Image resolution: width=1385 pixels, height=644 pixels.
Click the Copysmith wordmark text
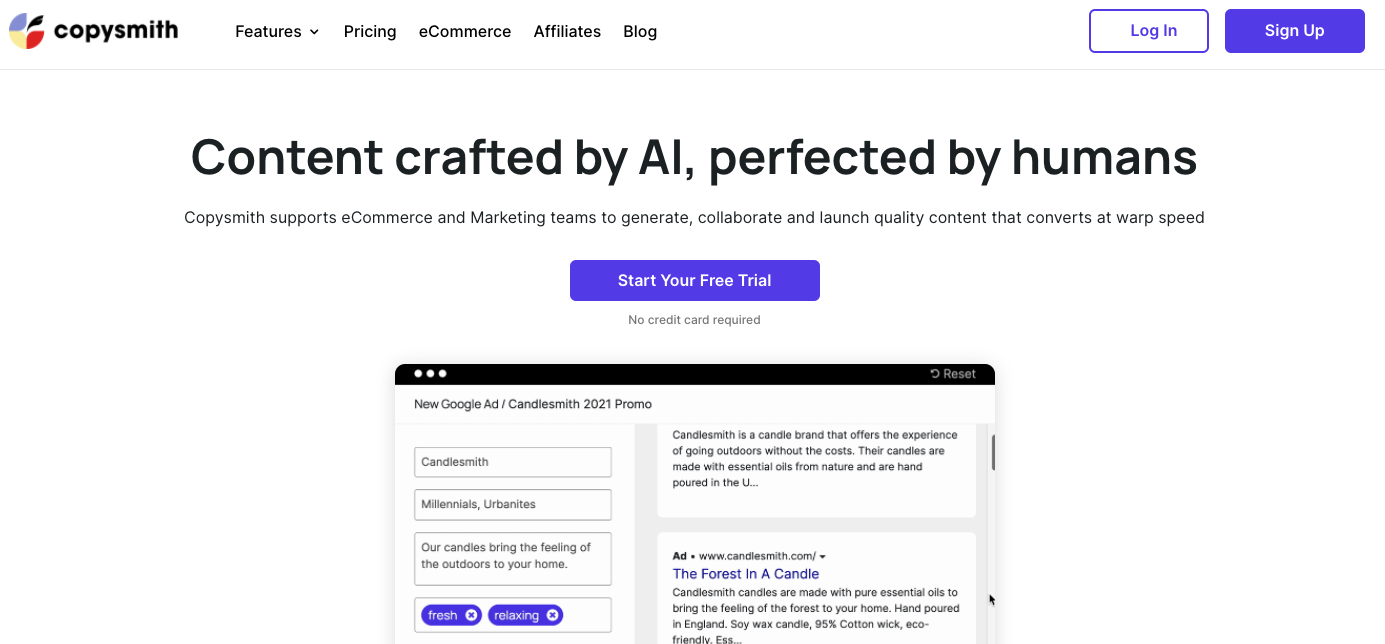pos(116,31)
